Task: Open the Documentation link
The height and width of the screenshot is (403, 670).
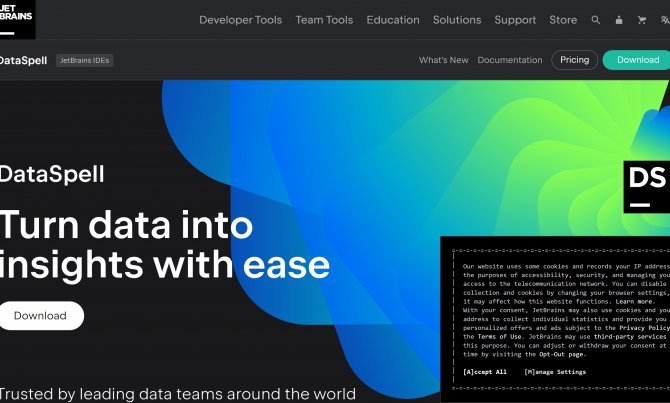Action: 510,60
